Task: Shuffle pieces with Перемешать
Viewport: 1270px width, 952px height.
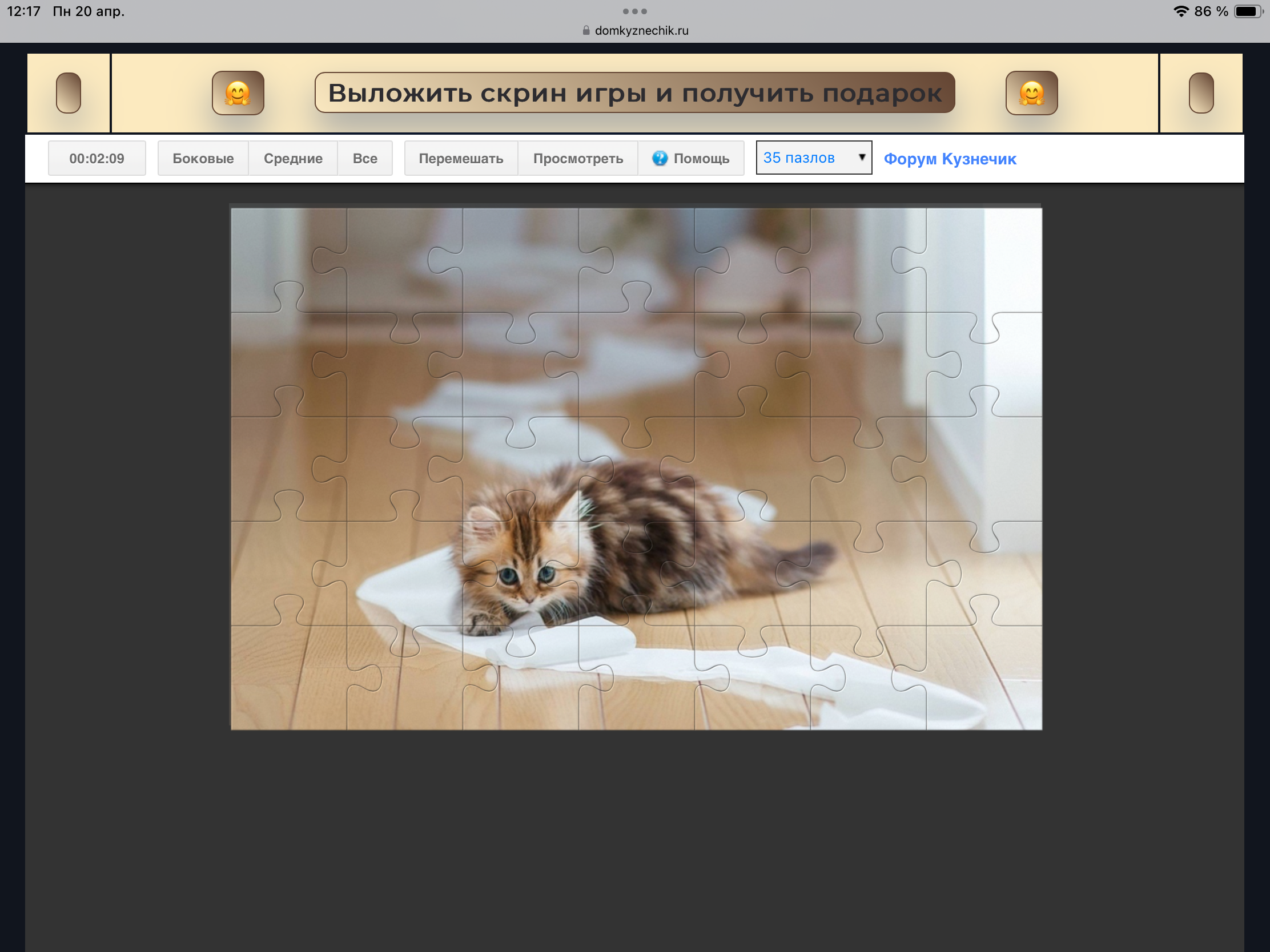Action: click(x=460, y=158)
